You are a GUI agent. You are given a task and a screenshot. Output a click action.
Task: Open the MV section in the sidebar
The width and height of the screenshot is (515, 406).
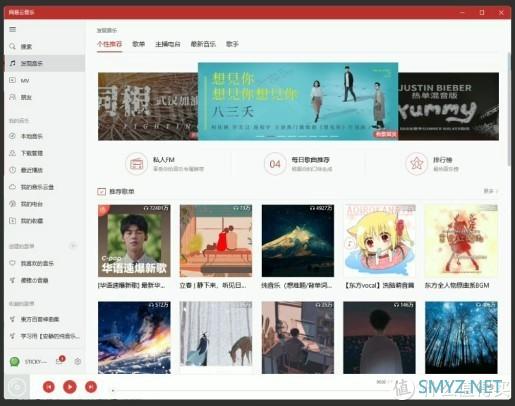[x=44, y=80]
